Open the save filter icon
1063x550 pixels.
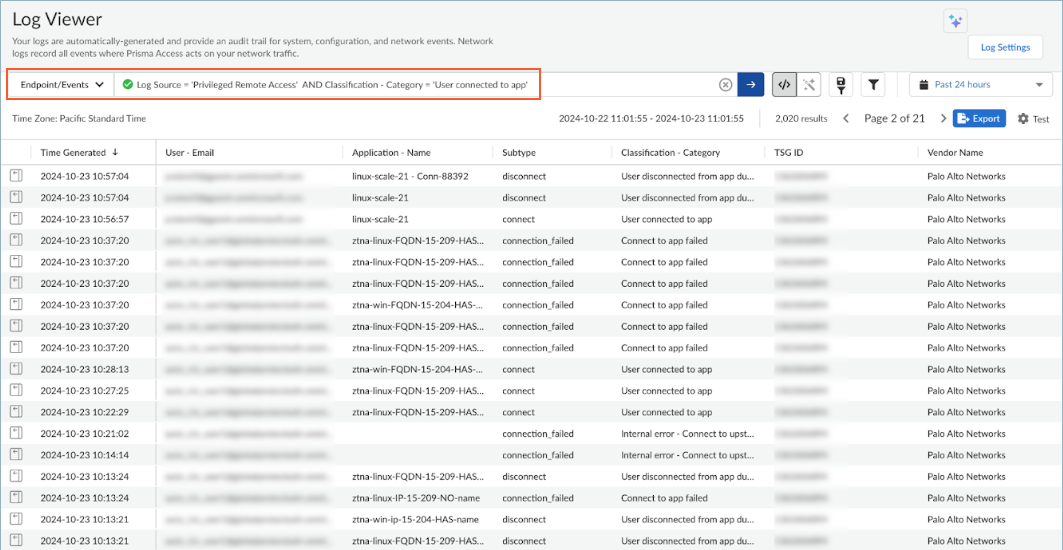tap(841, 85)
